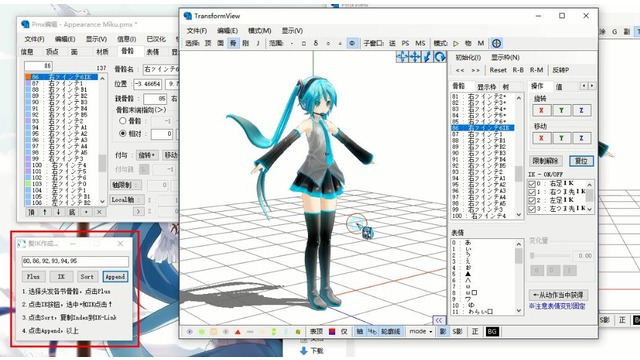Expand with > button near Local轴

(138, 211)
